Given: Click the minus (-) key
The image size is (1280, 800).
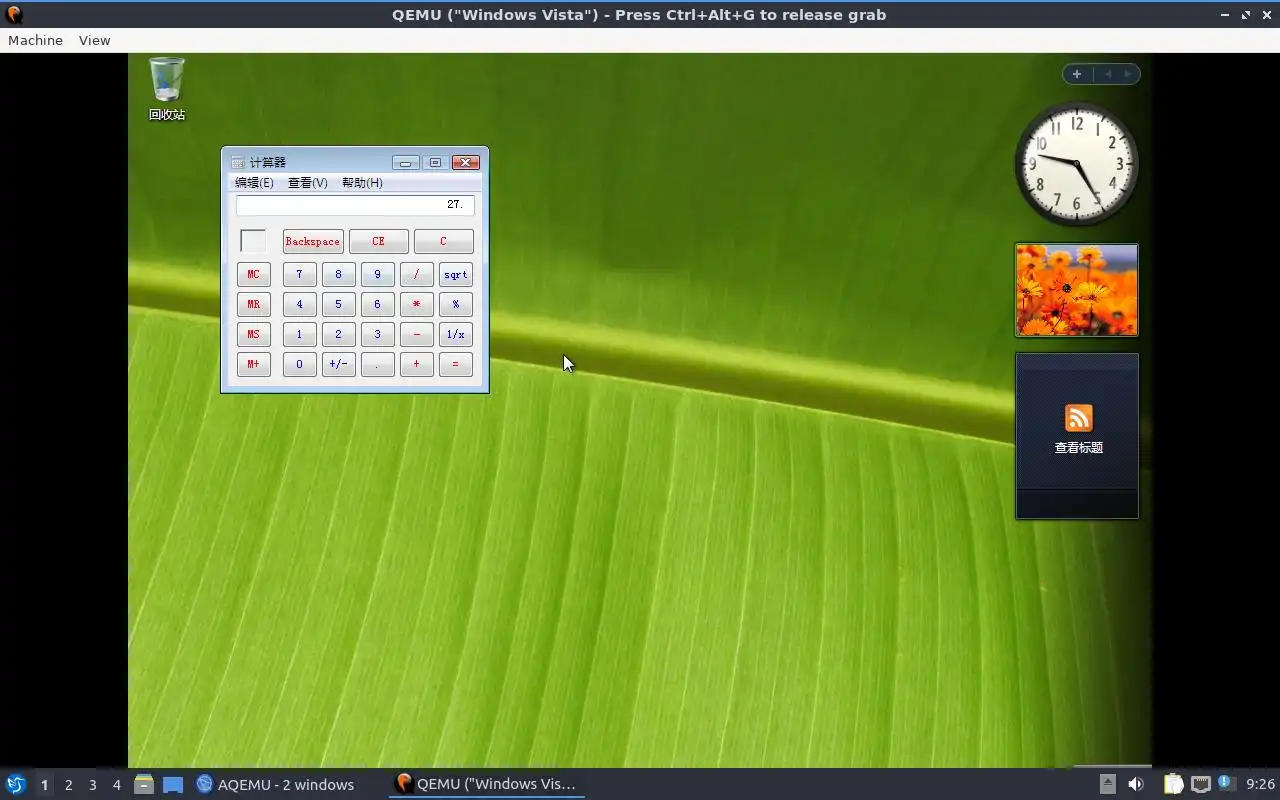Looking at the screenshot, I should tap(416, 334).
